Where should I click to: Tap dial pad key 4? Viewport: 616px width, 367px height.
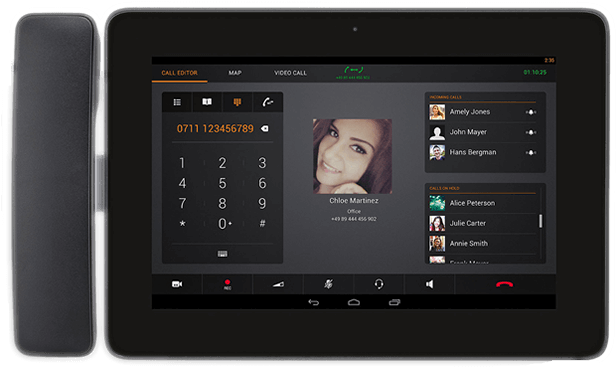(x=182, y=183)
